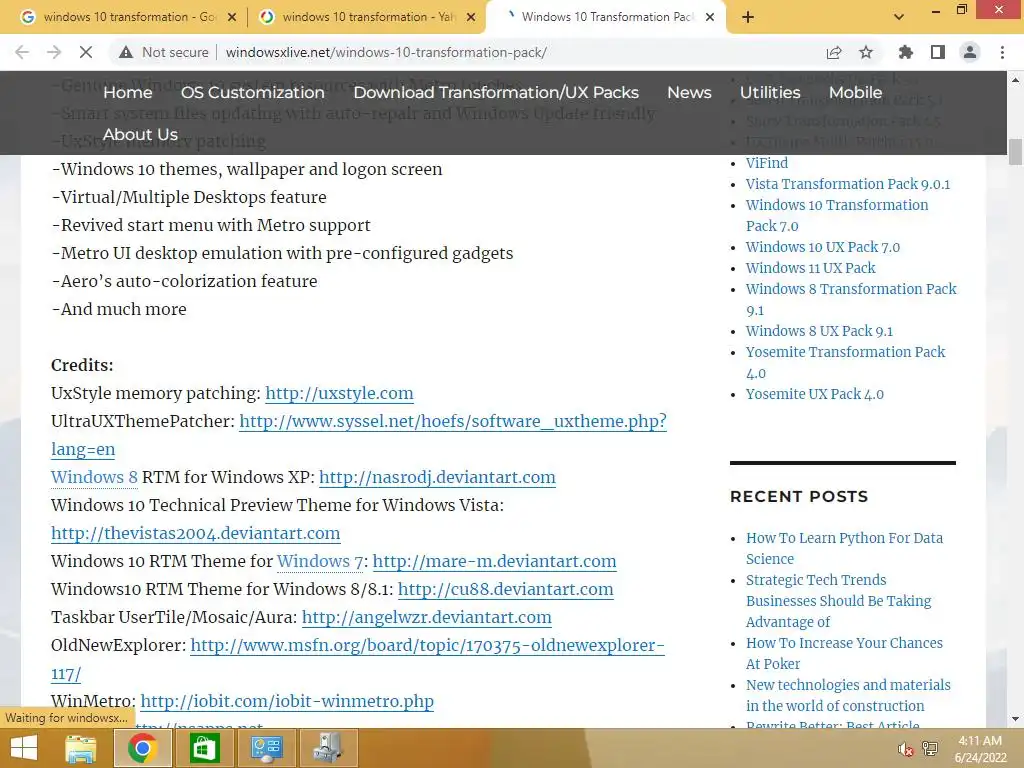Follow the uxstyle.com link

pos(339,393)
